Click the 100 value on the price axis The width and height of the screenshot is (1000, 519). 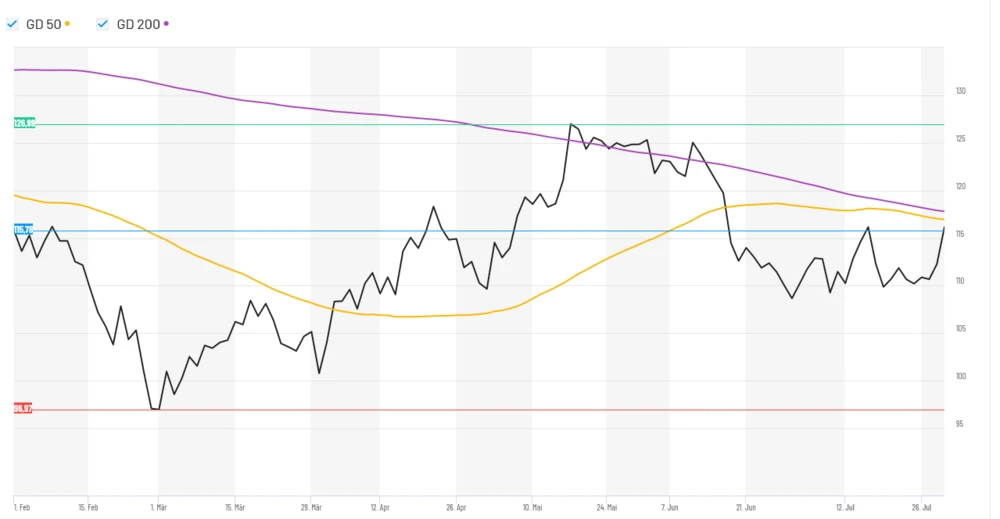point(961,376)
